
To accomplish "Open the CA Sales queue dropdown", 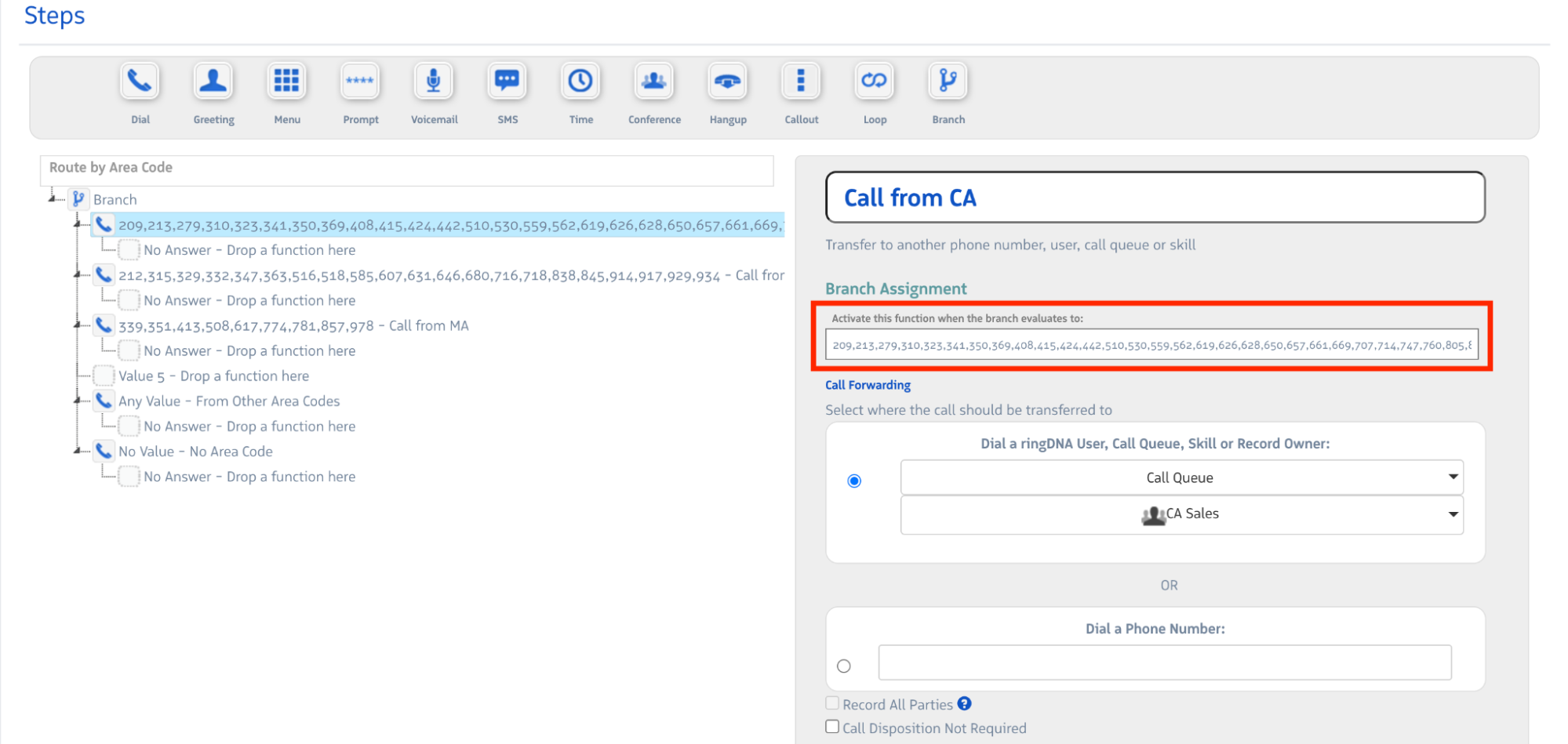I will (1181, 514).
